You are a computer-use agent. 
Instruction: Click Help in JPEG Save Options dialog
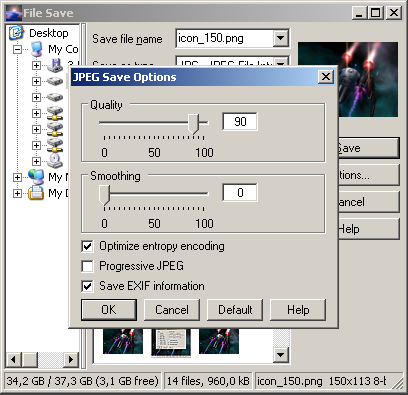pyautogui.click(x=298, y=310)
